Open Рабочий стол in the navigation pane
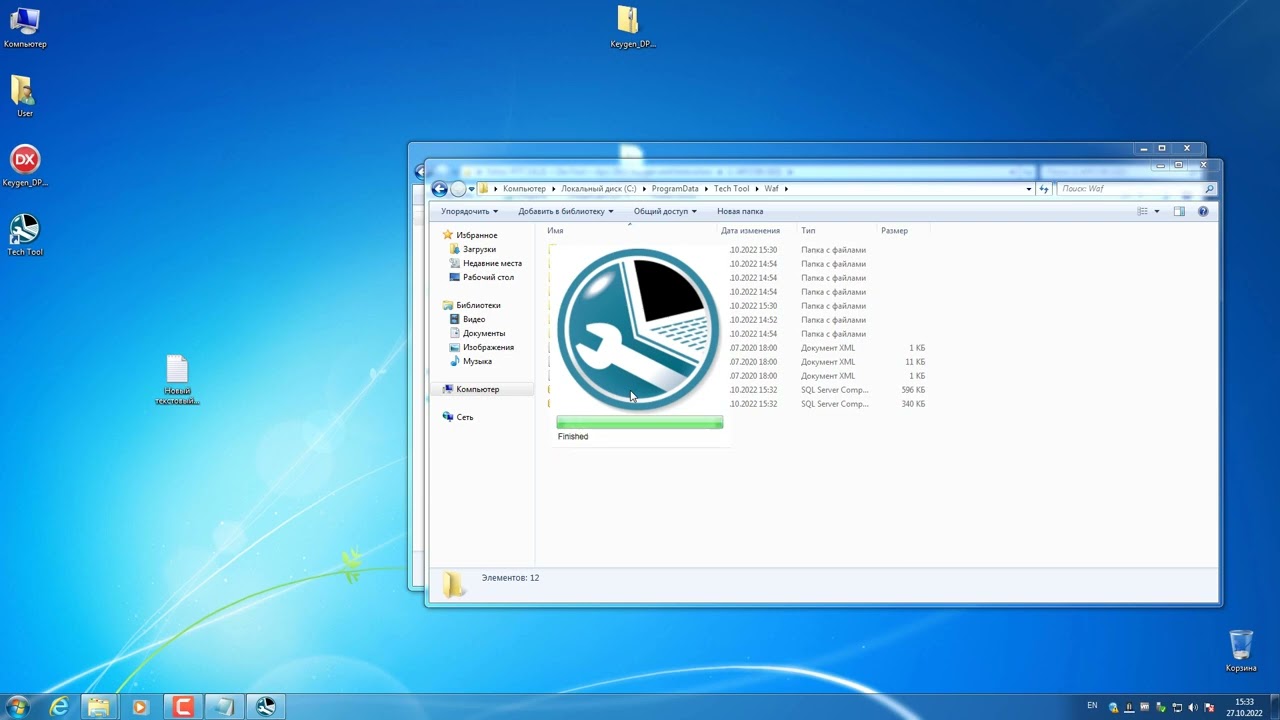The image size is (1280, 720). pyautogui.click(x=482, y=277)
